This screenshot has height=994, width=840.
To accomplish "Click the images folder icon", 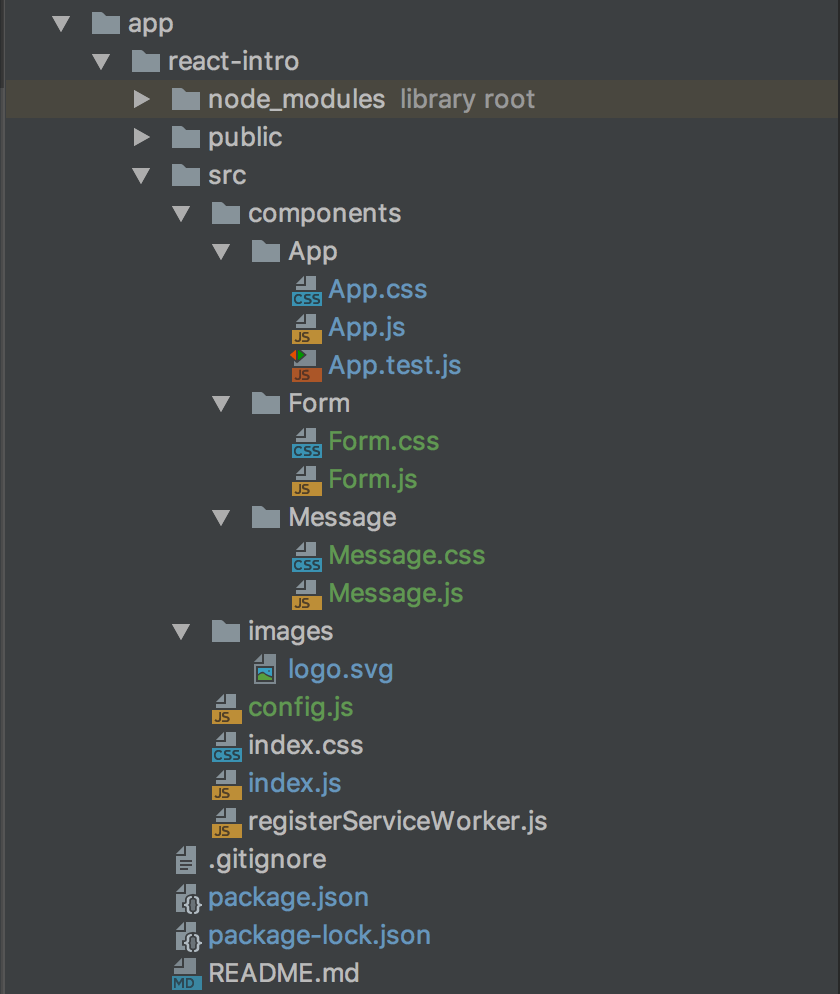I will click(226, 632).
